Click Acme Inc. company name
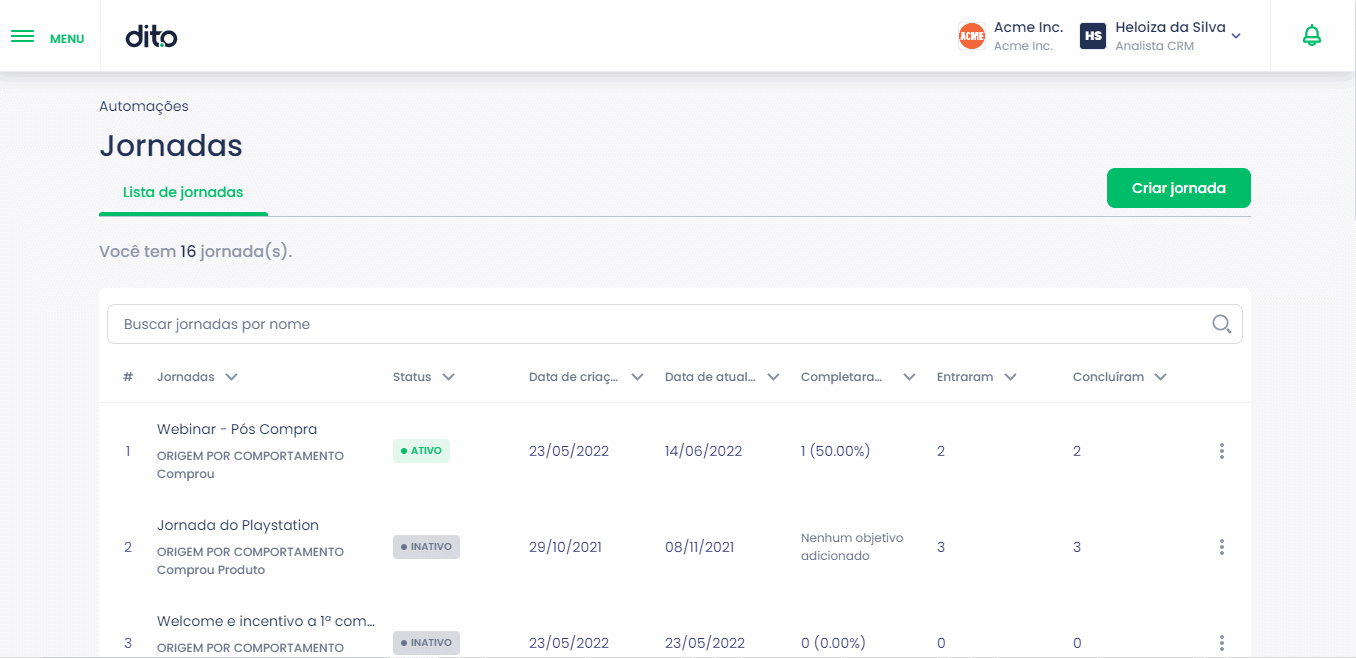This screenshot has height=658, width=1356. 1028,28
